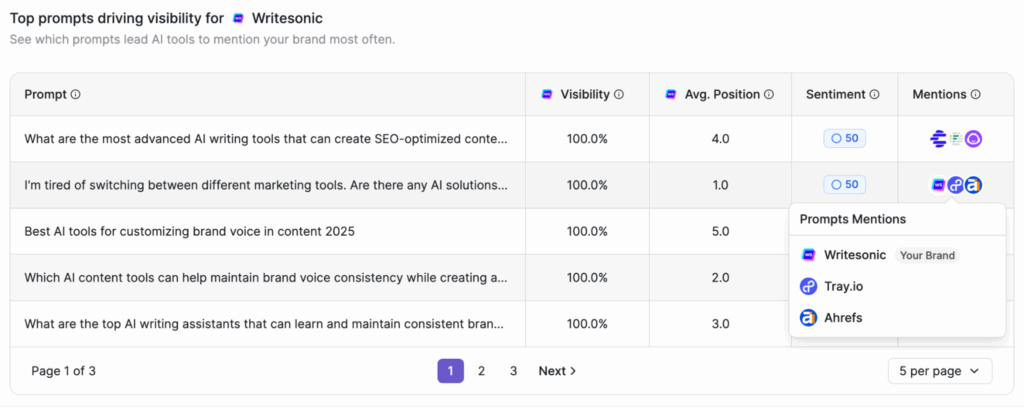1024x408 pixels.
Task: Click the Visibility column header label
Action: 585,95
